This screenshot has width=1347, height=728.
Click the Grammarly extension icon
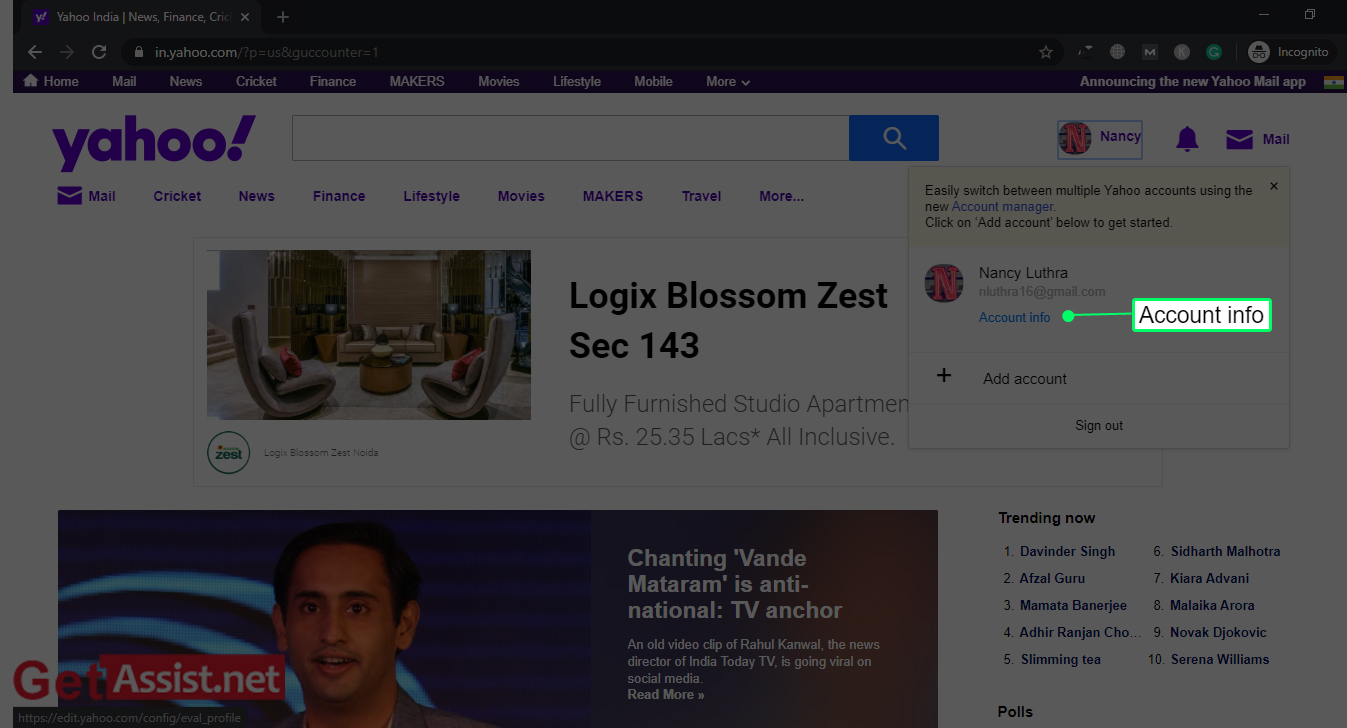pos(1214,52)
